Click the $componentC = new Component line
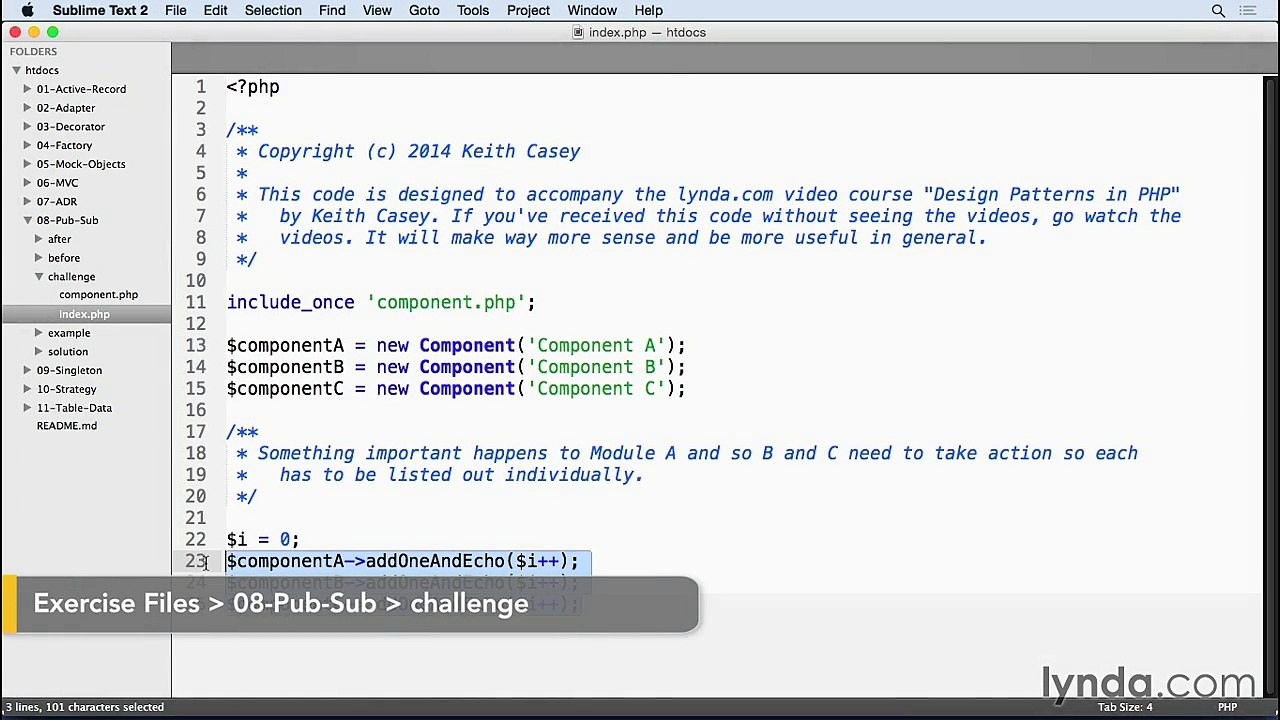 [456, 389]
